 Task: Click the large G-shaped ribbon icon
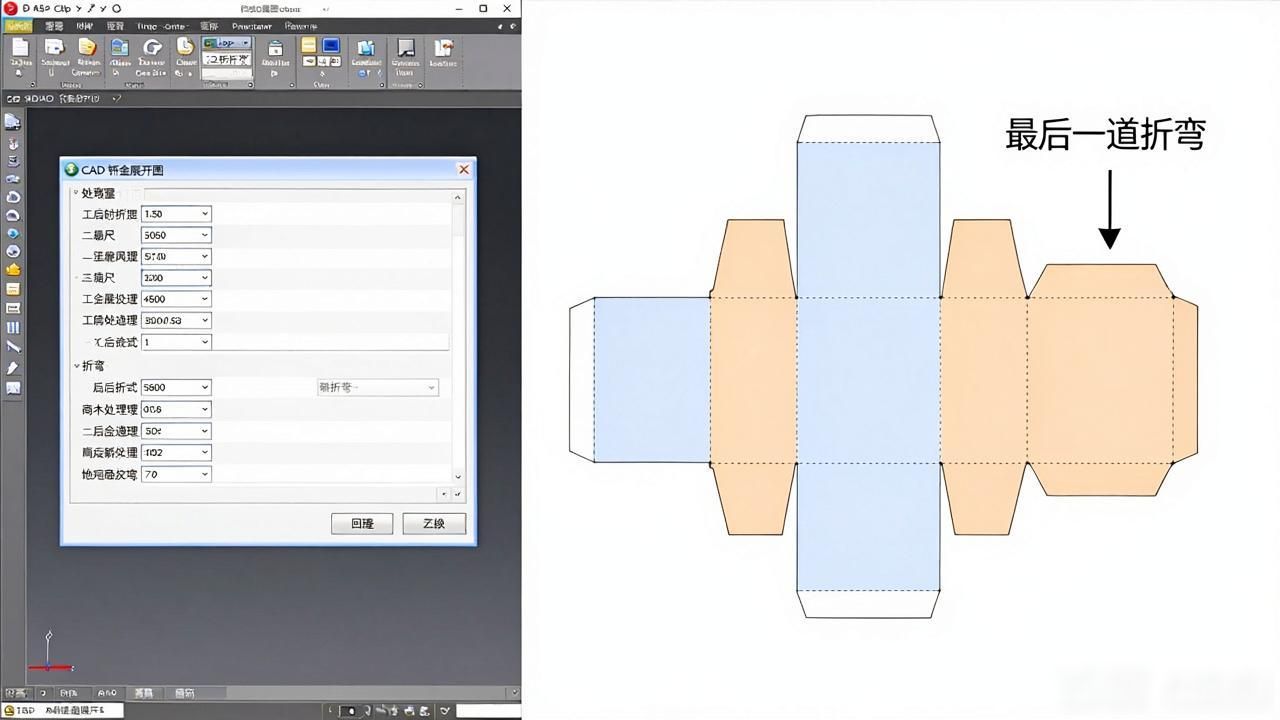(x=152, y=47)
